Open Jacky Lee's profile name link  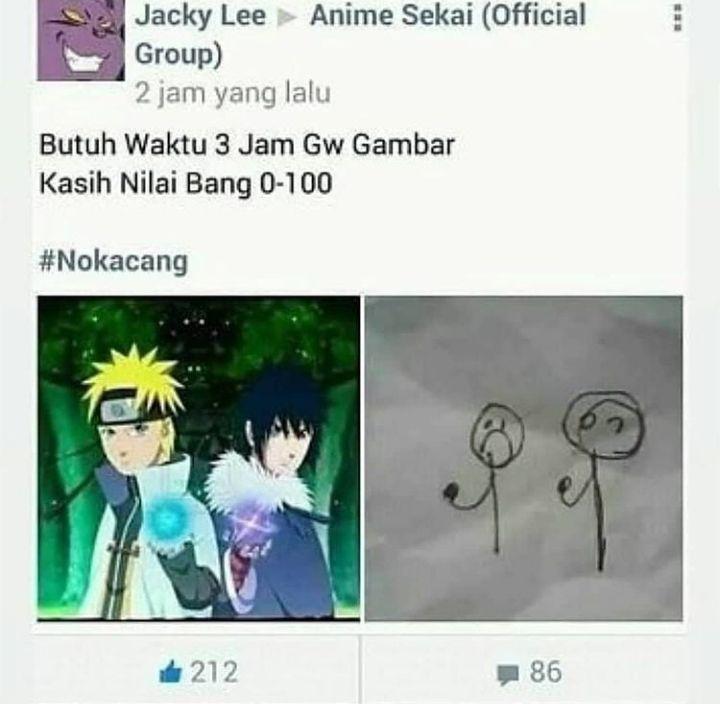[x=200, y=15]
